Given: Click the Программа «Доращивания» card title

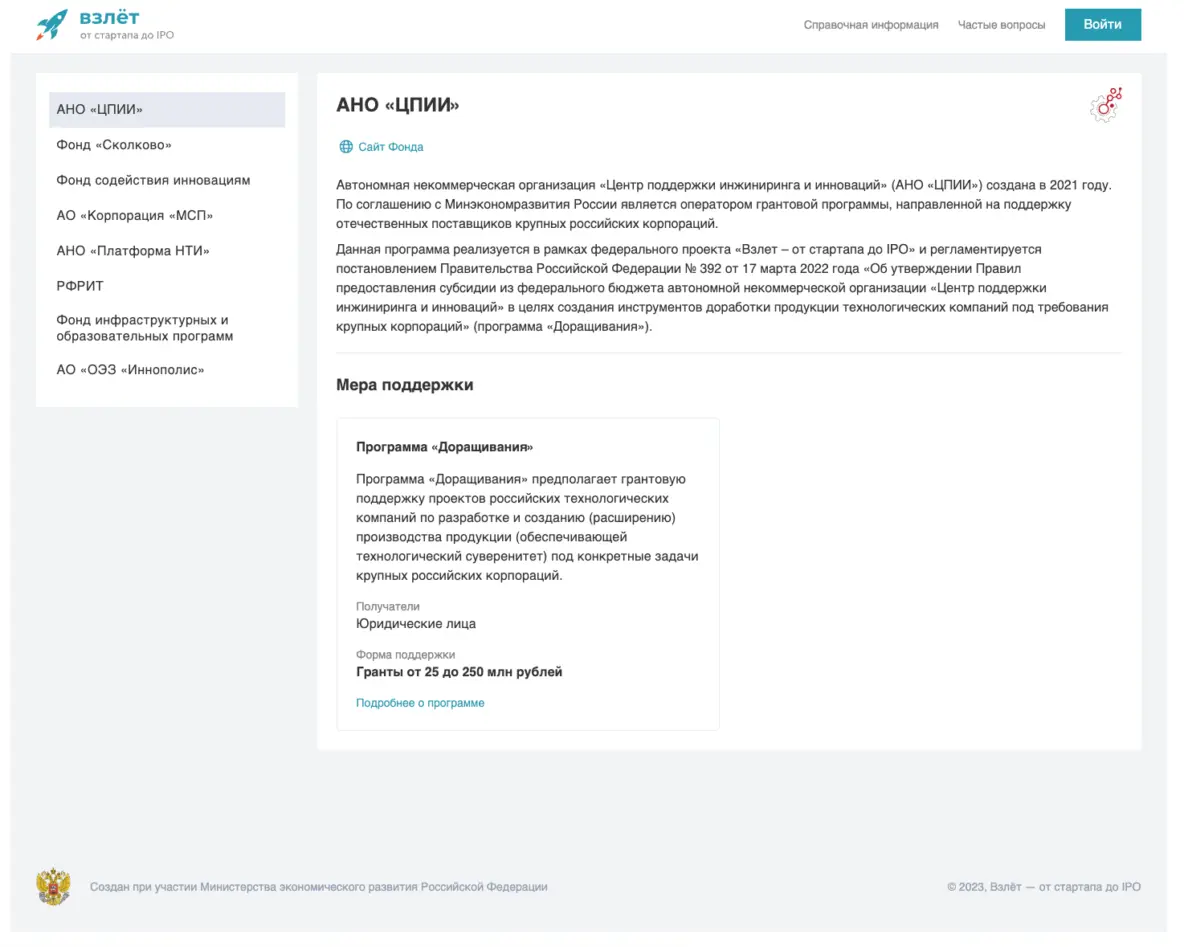Looking at the screenshot, I should point(444,447).
